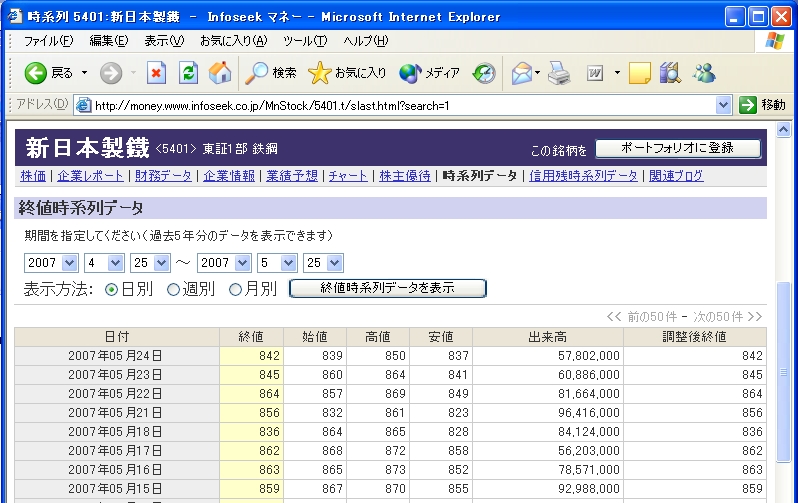
Task: Open the 関連ブログ link
Action: (676, 176)
